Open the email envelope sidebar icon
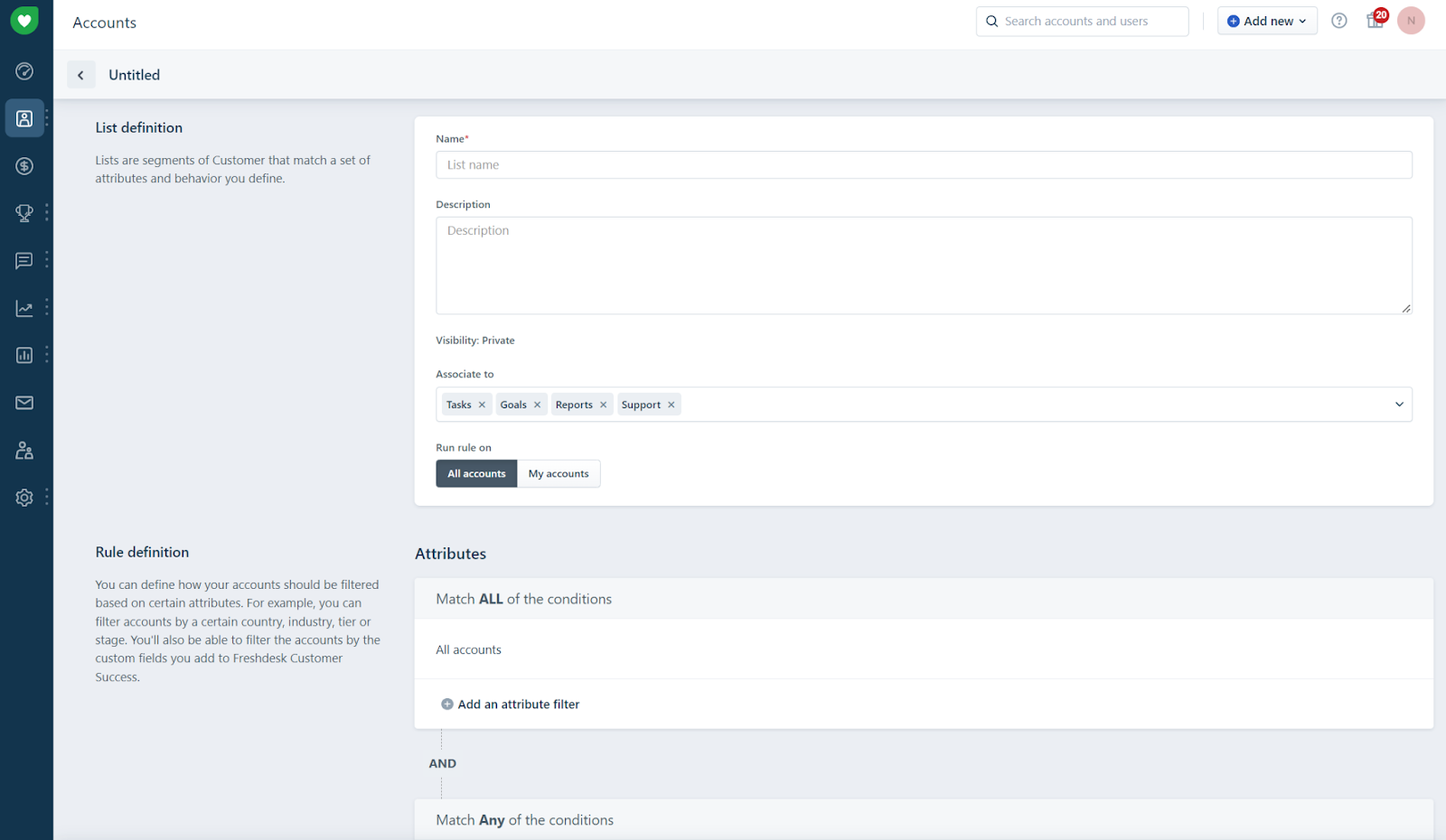This screenshot has height=840, width=1446. pos(24,403)
